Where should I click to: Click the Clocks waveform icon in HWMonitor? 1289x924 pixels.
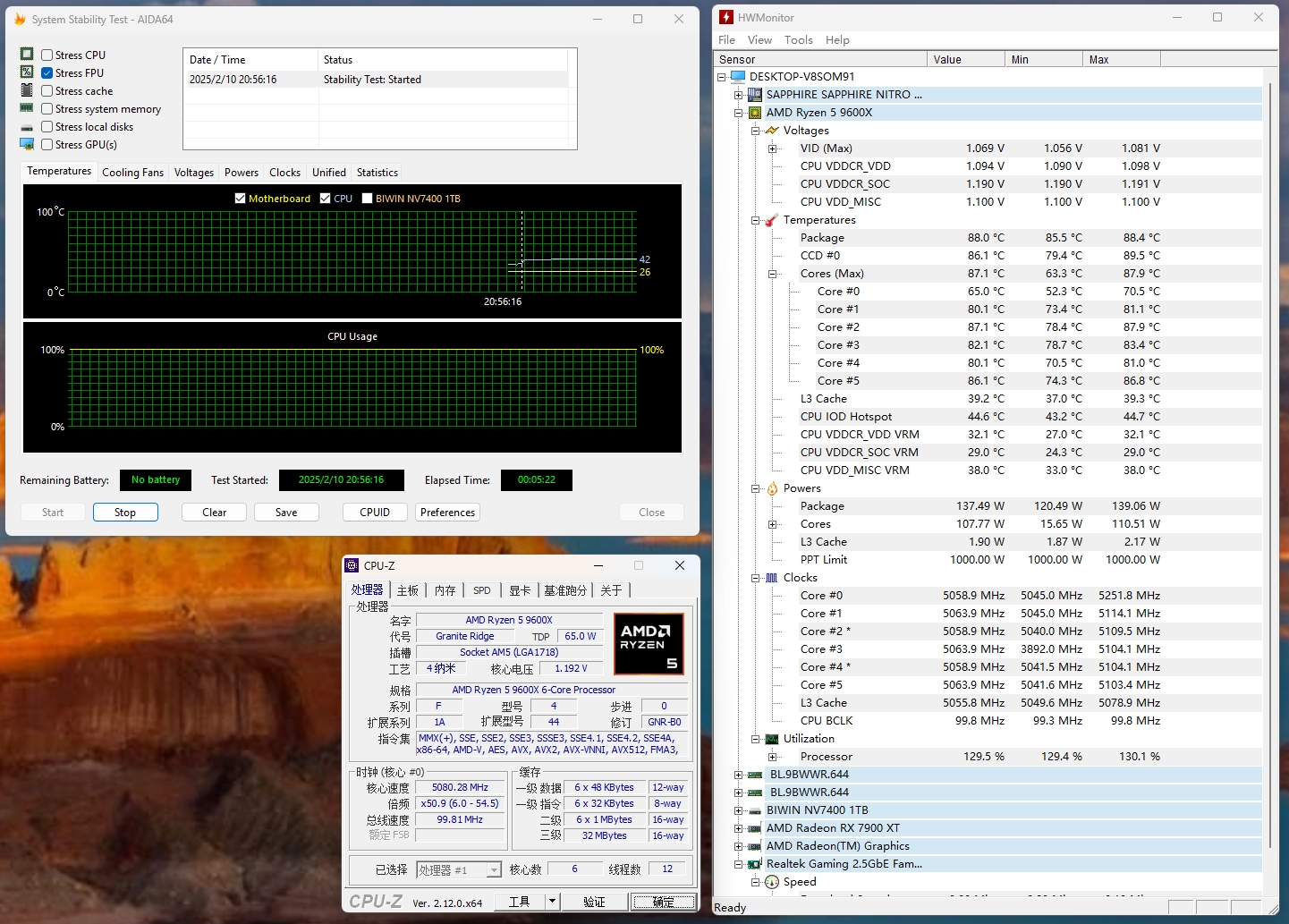772,577
